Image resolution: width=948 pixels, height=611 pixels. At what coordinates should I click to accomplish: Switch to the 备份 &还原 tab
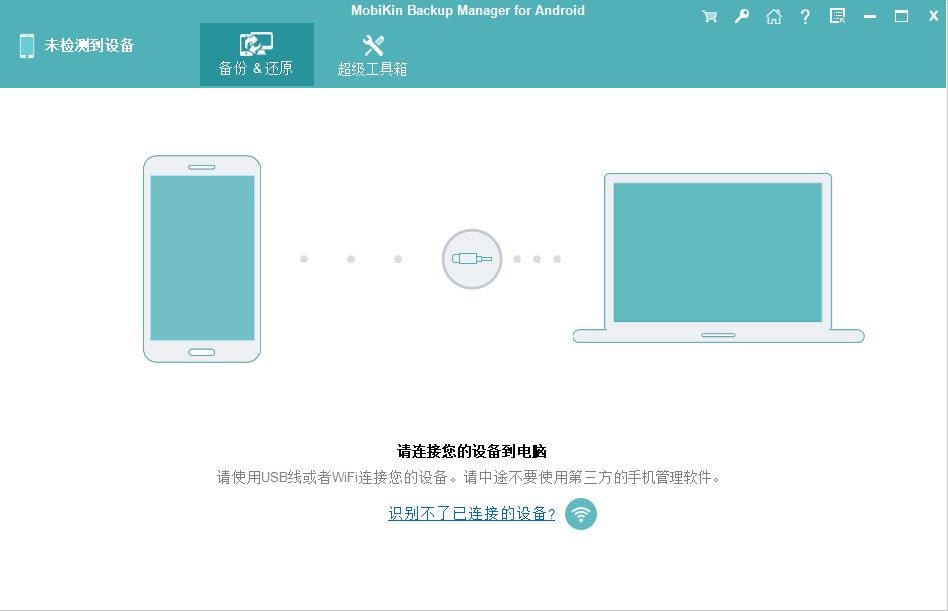click(x=256, y=55)
